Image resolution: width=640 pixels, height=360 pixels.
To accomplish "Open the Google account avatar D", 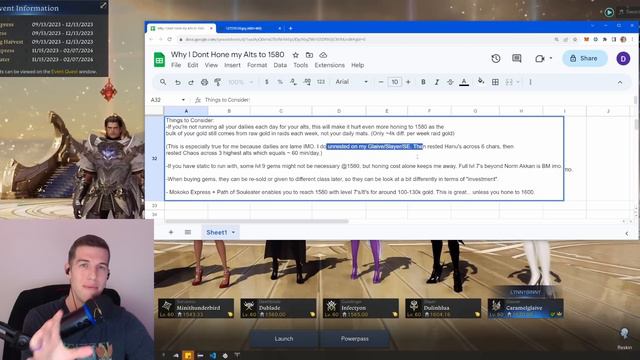I will [623, 59].
